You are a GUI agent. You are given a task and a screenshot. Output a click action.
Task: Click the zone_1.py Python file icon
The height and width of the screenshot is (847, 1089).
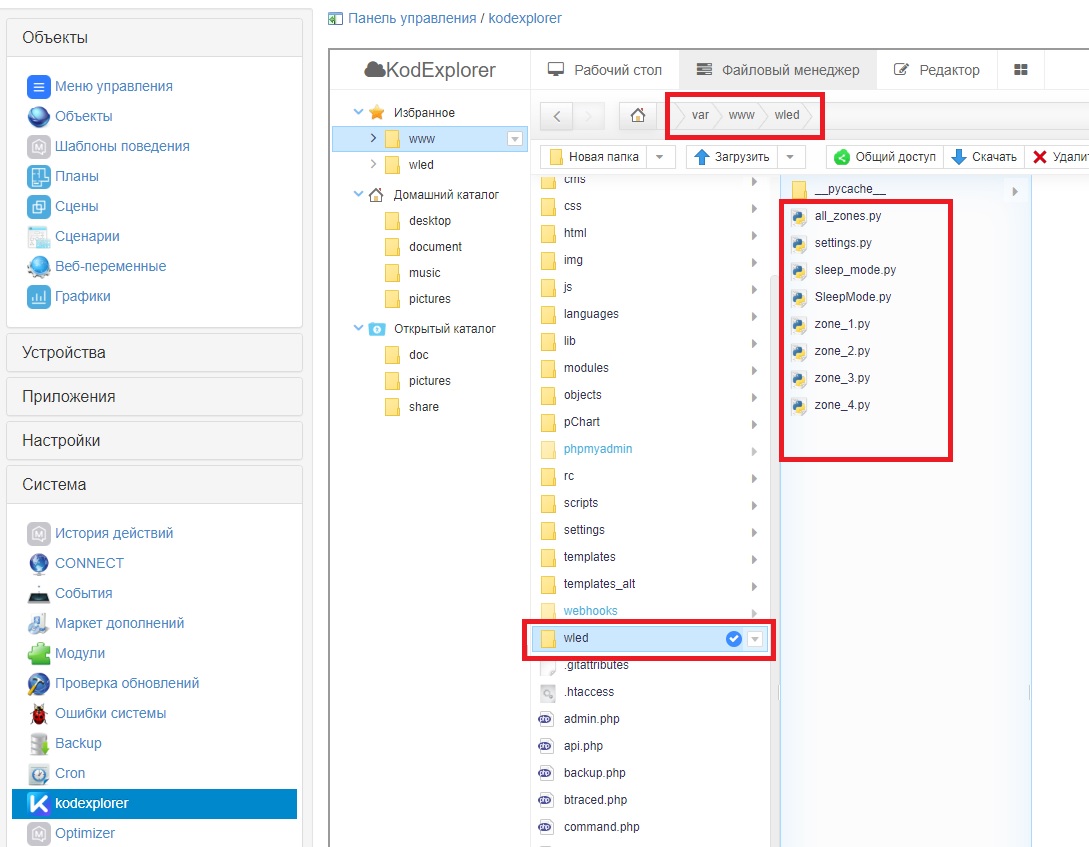tap(799, 325)
